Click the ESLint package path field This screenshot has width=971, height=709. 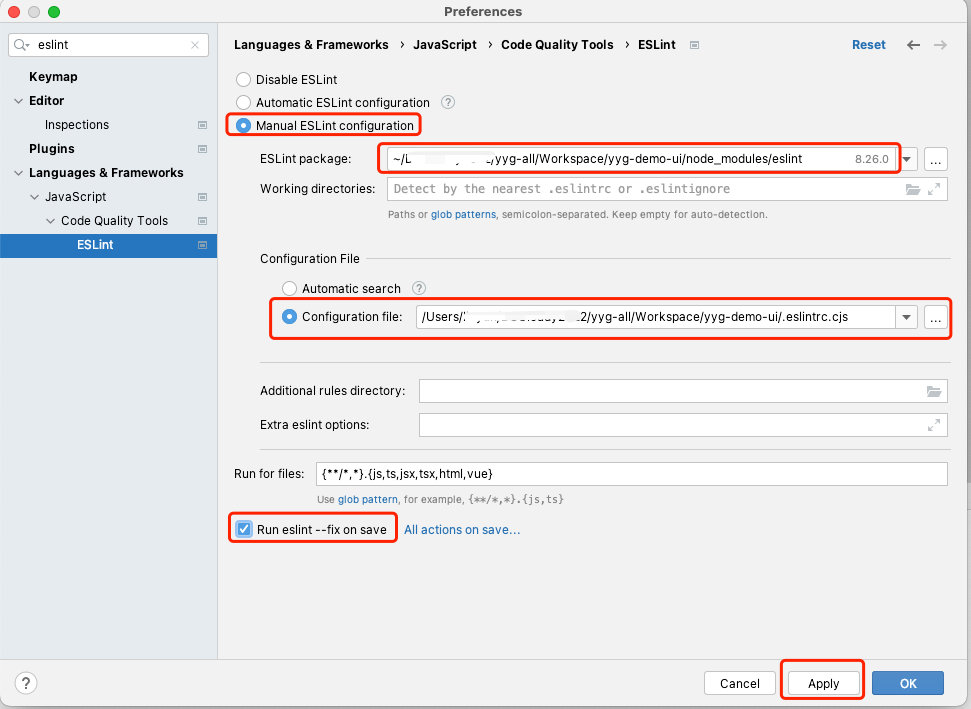point(641,160)
